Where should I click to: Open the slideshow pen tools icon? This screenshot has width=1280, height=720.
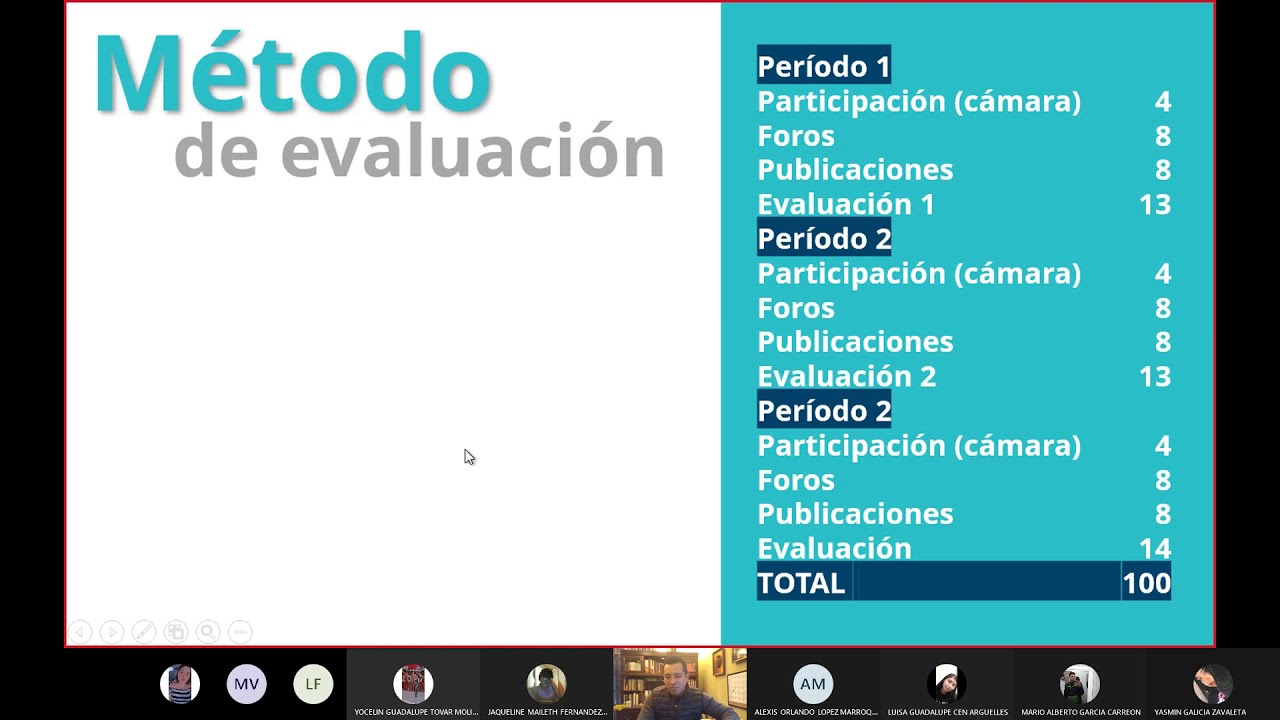(144, 632)
